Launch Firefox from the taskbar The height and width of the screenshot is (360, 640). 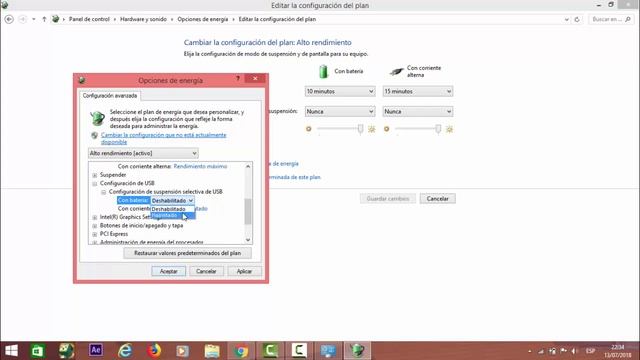point(154,351)
